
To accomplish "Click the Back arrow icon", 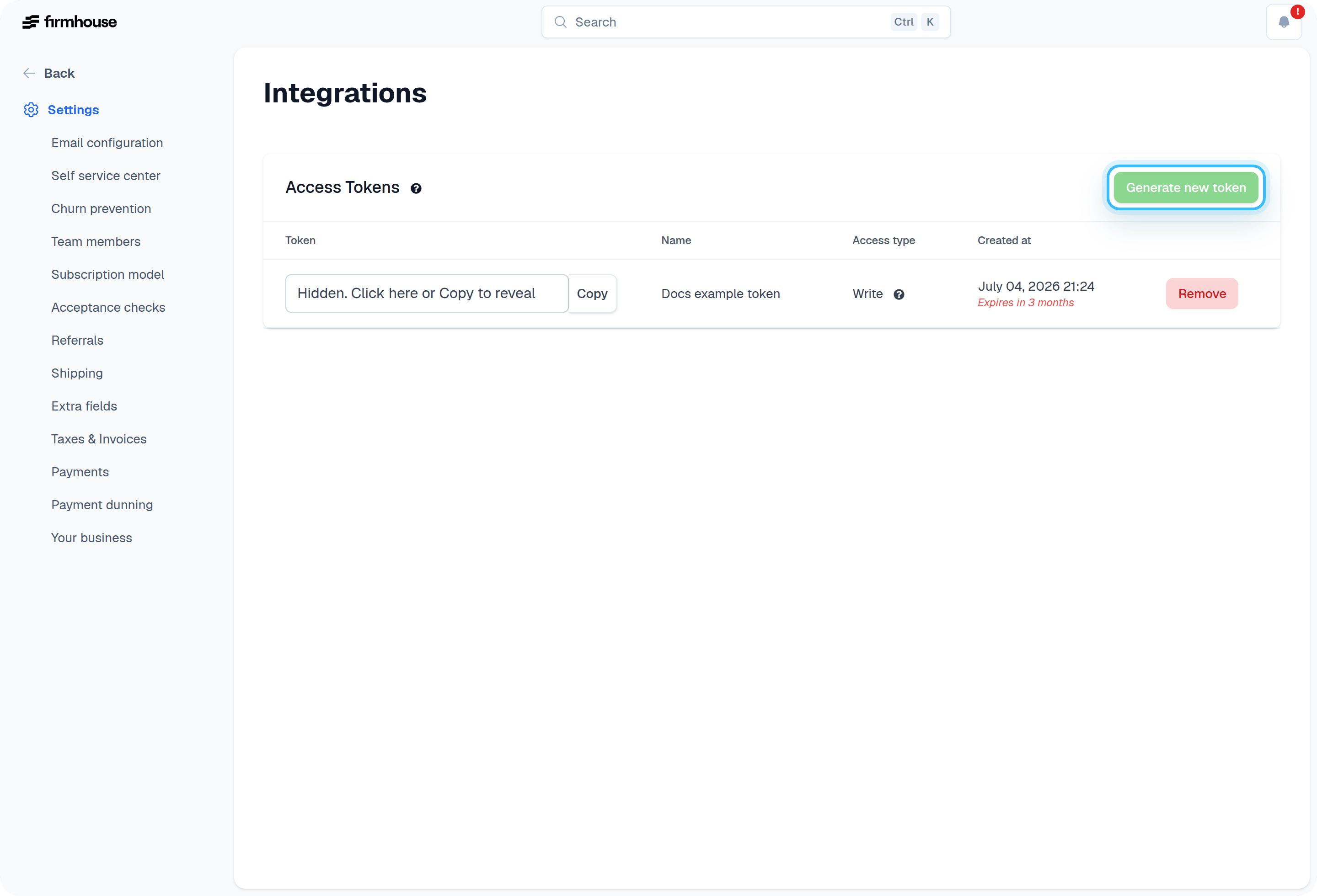I will 29,73.
